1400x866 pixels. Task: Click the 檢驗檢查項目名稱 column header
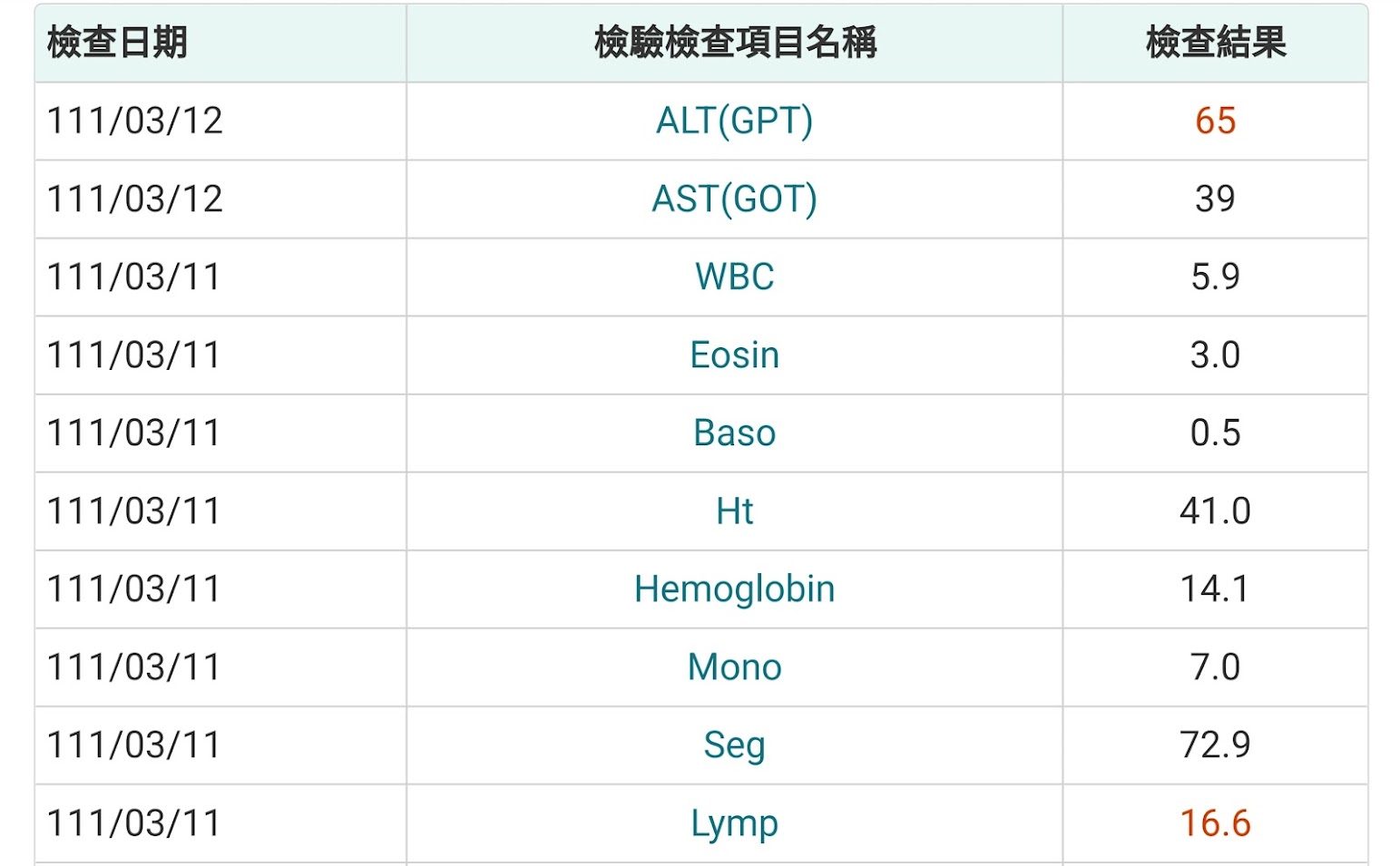coord(735,43)
